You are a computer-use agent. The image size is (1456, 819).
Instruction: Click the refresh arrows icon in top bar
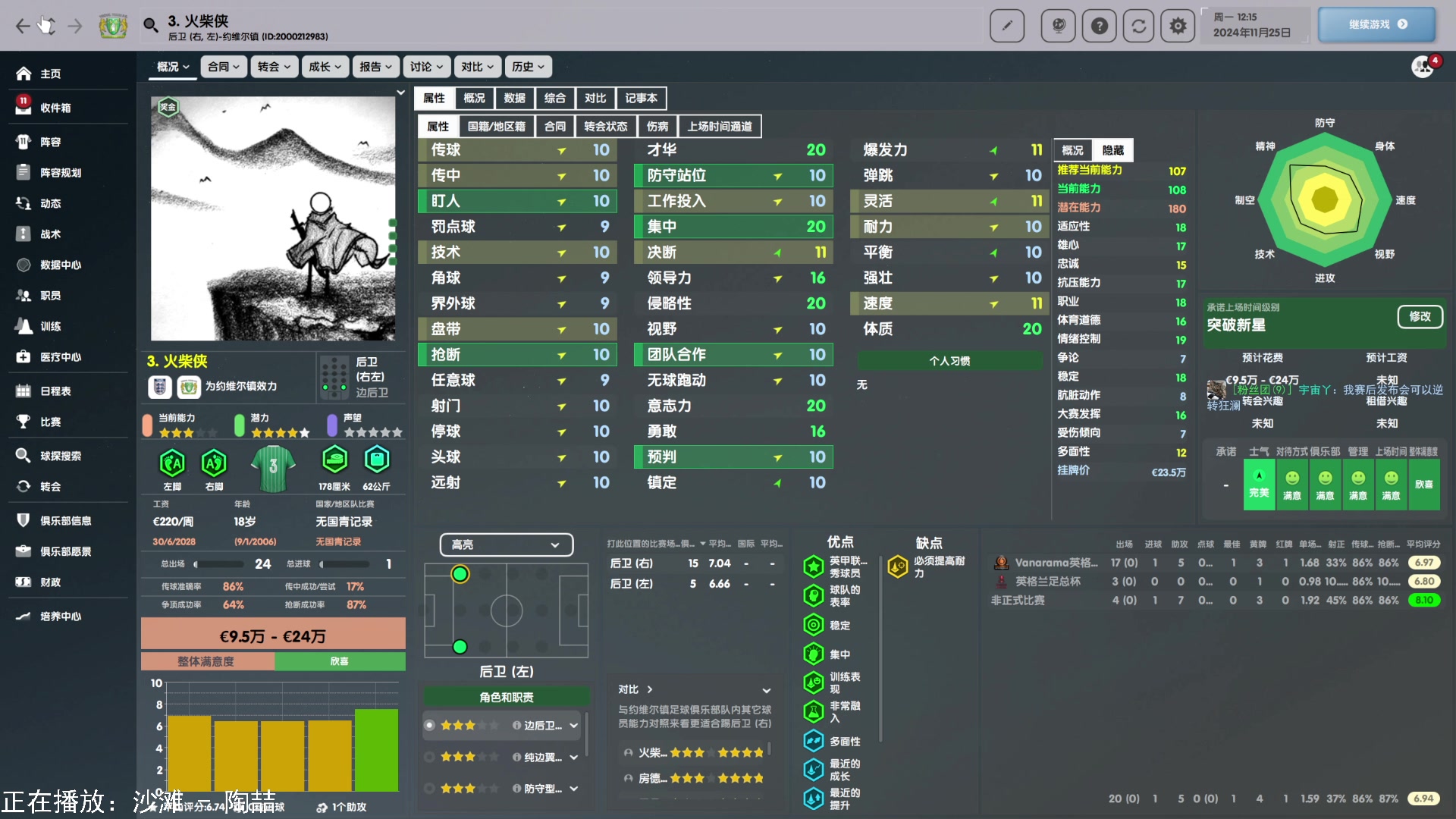point(1138,26)
